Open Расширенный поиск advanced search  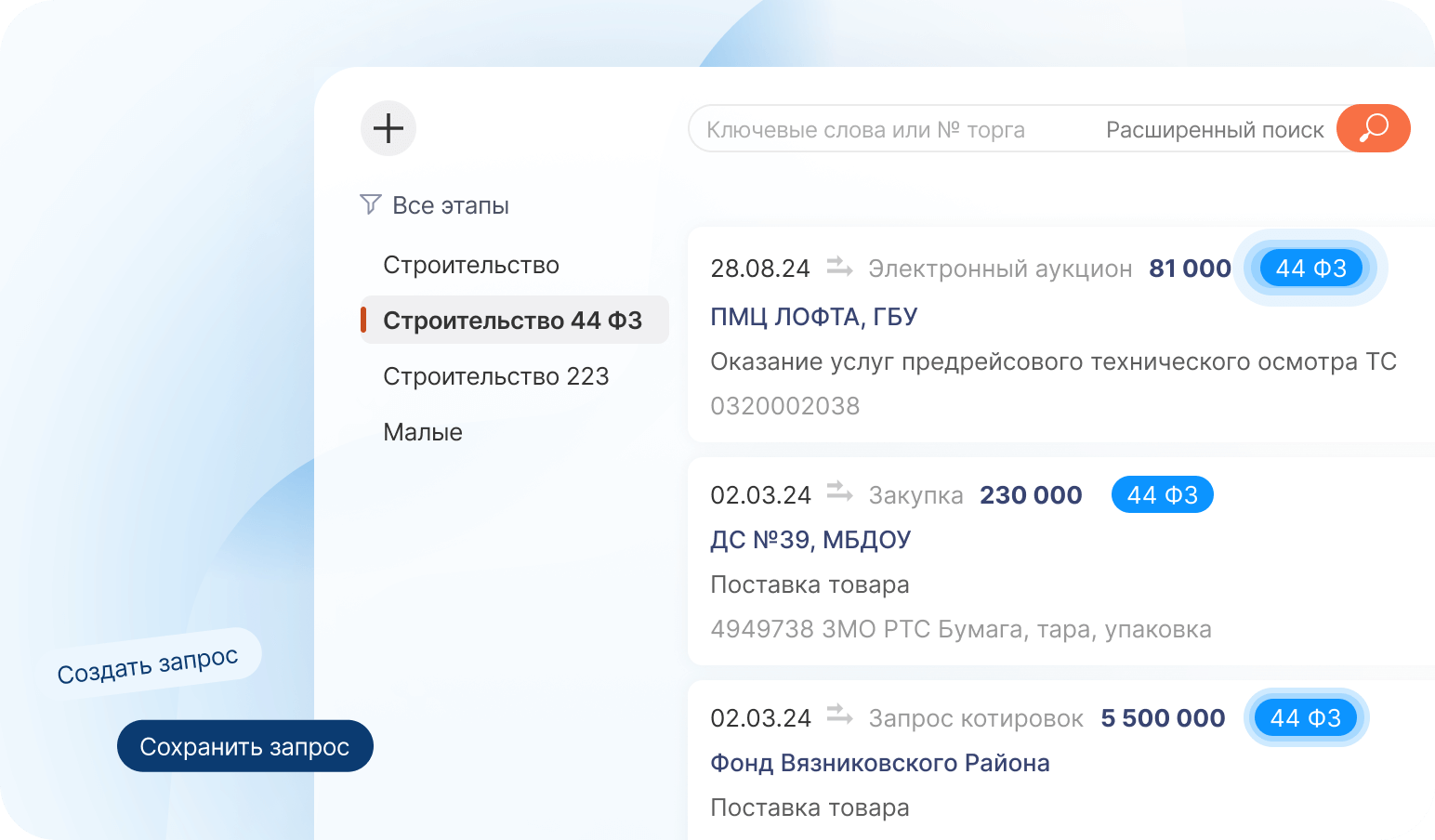(x=1215, y=130)
